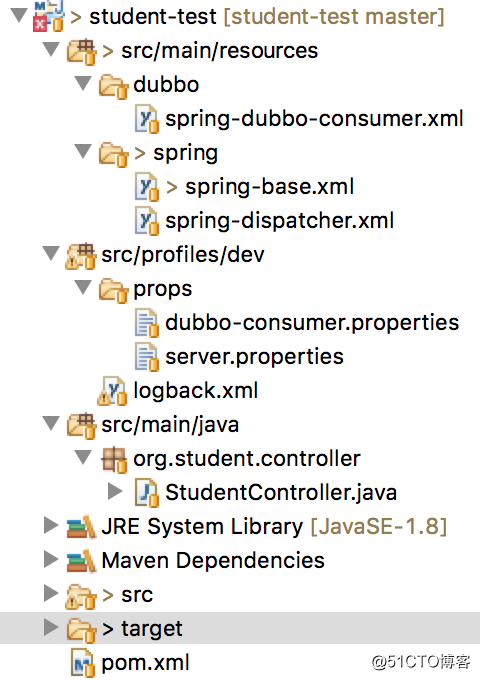Click the src/main/resources source folder icon
Screen dimensions: 480x680
(x=81, y=52)
